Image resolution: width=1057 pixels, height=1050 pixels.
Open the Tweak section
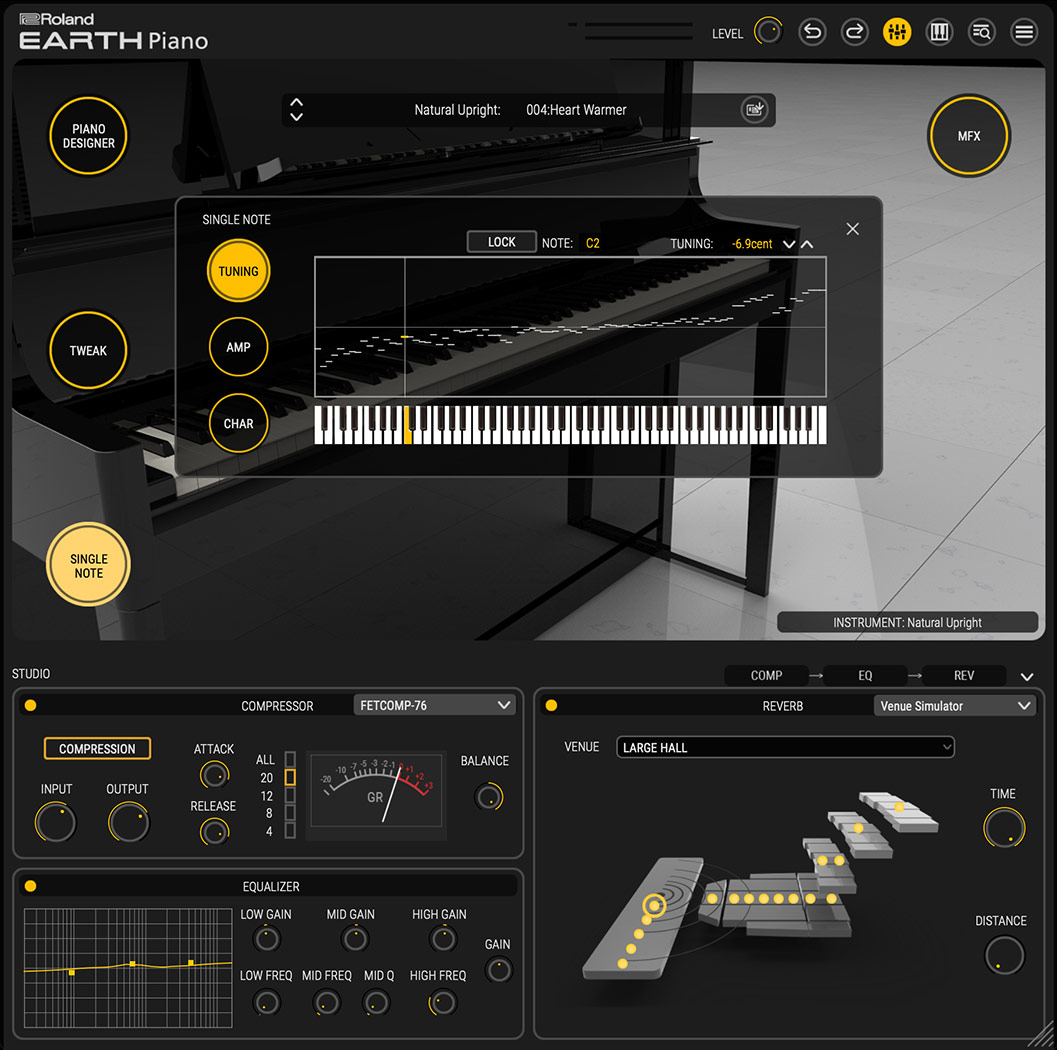coord(88,350)
